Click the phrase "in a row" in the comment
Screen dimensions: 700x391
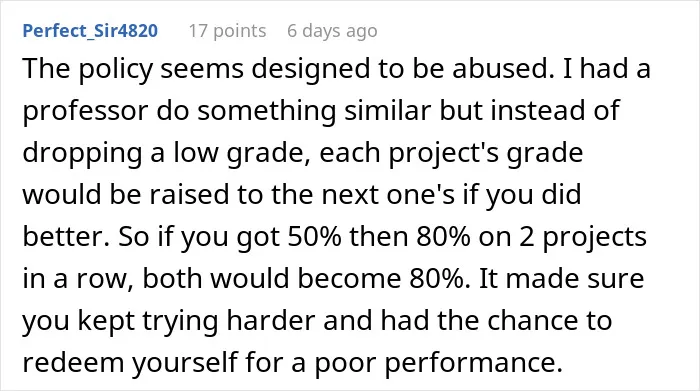coord(78,279)
